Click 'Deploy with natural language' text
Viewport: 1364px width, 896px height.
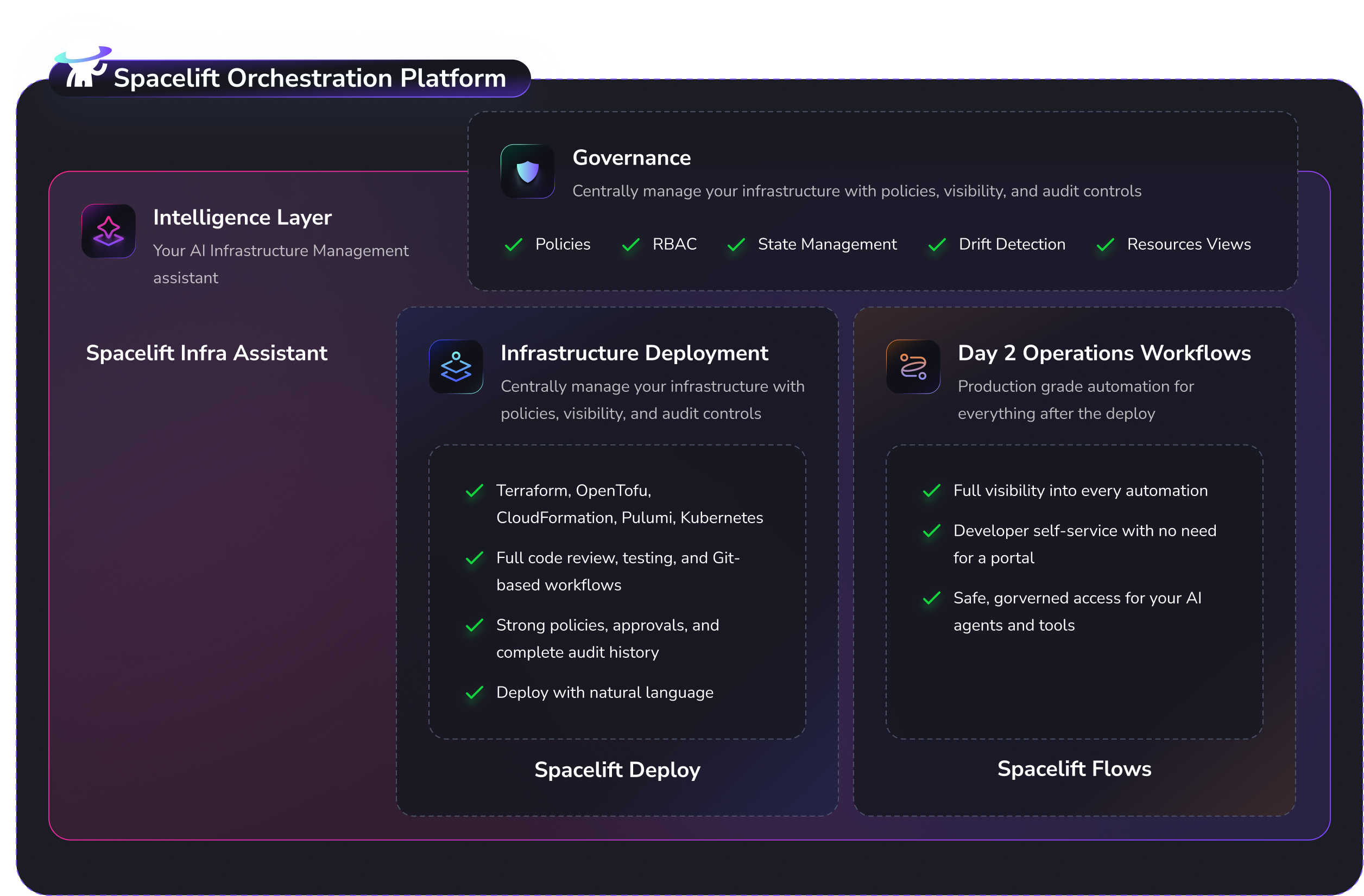tap(605, 692)
